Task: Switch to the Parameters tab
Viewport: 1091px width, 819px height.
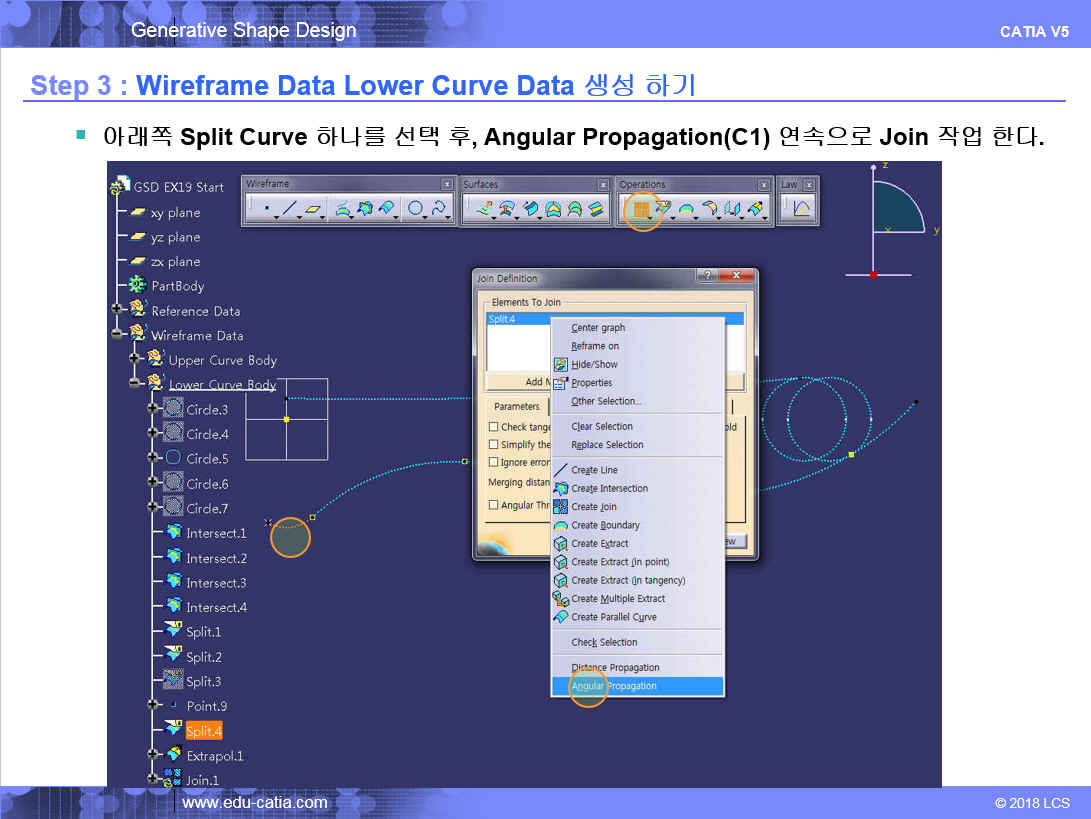Action: pos(516,406)
